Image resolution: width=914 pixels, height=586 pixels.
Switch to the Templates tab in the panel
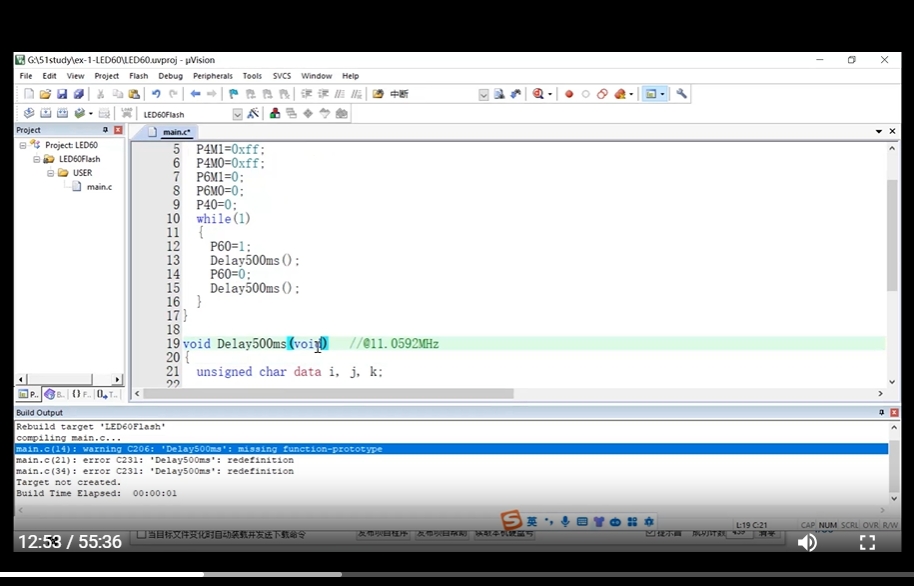[107, 395]
